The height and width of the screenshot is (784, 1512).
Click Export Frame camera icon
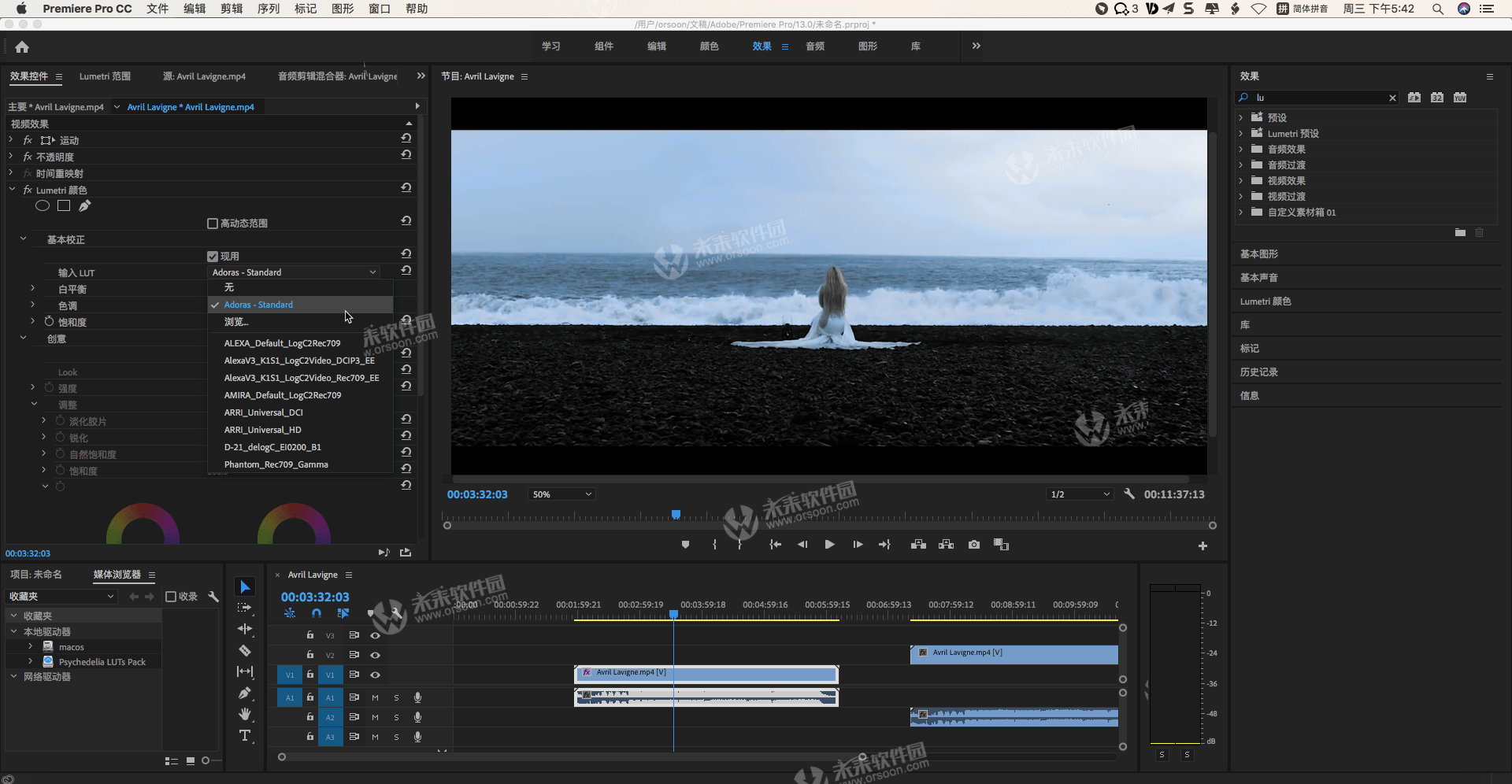974,545
